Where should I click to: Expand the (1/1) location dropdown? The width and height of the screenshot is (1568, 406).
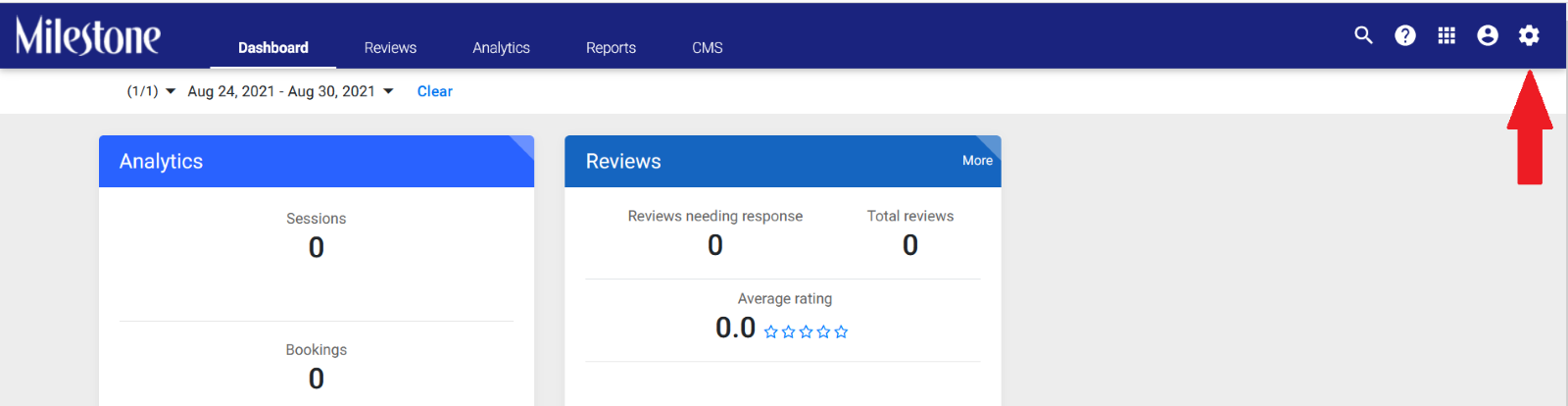[x=151, y=91]
